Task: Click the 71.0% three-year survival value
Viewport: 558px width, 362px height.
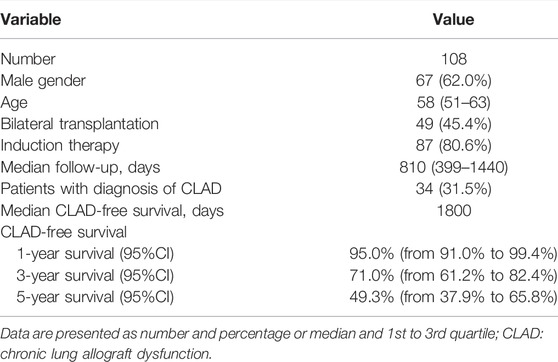Action: (x=372, y=276)
